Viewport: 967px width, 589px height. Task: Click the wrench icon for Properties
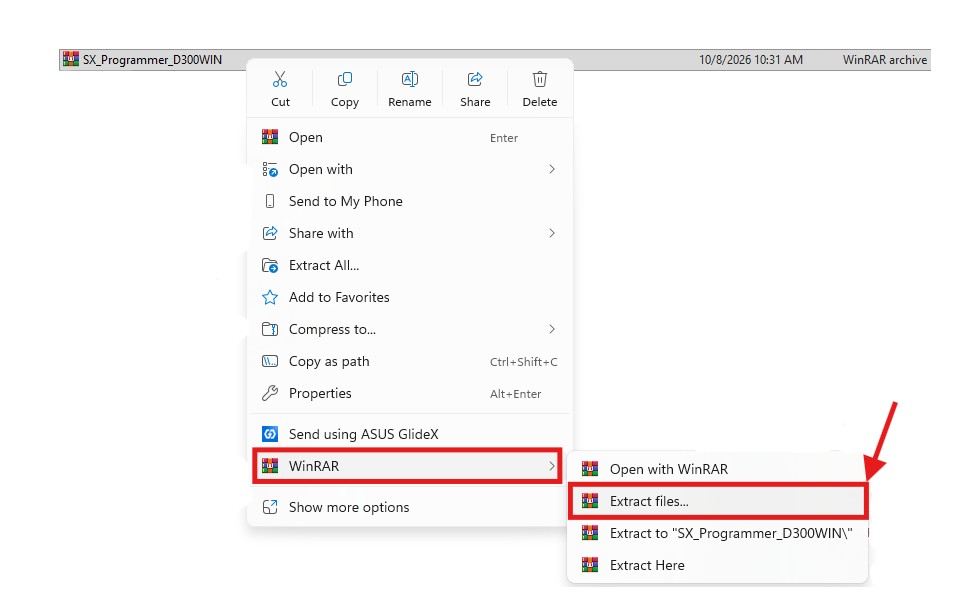click(270, 393)
